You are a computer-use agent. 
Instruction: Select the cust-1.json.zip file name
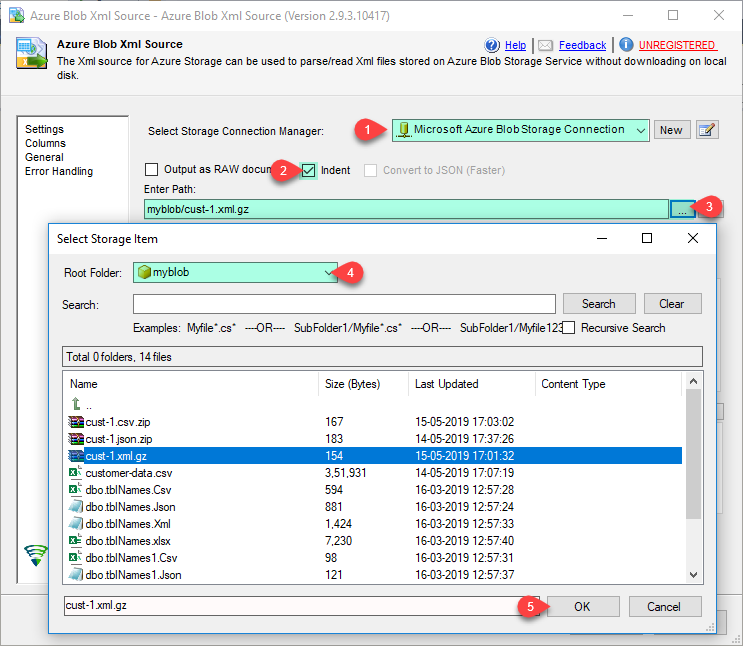pyautogui.click(x=119, y=439)
